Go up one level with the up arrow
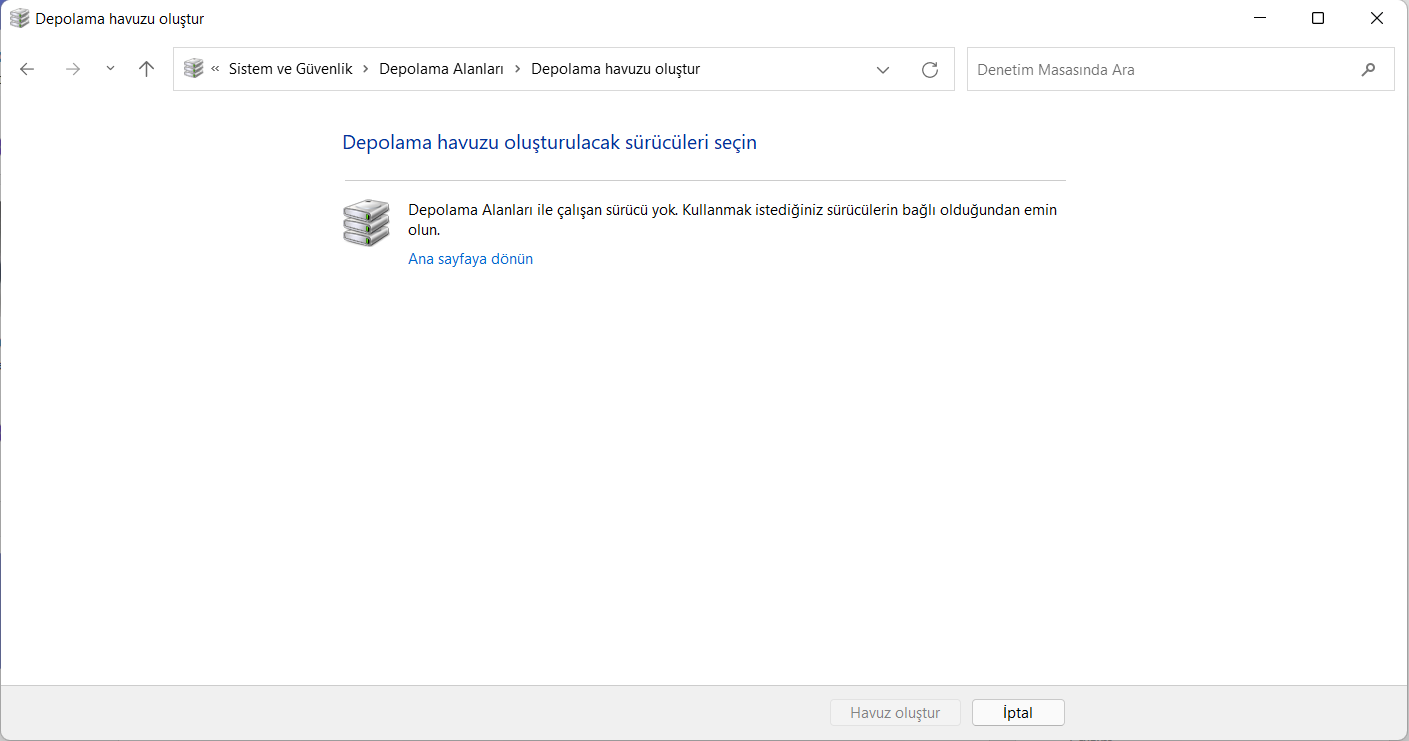The image size is (1409, 741). (x=147, y=69)
